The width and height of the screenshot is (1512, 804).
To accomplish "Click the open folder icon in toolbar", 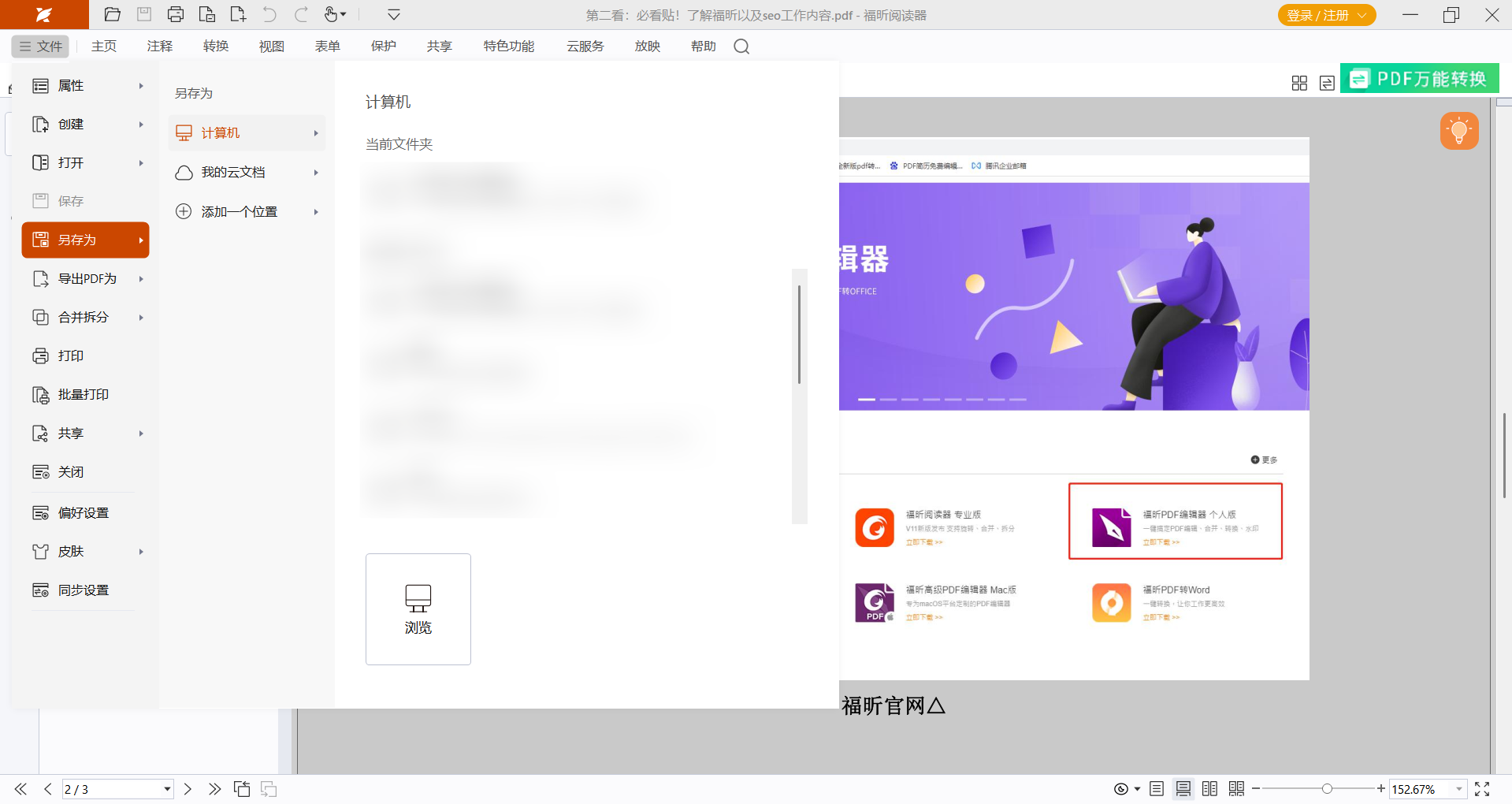I will click(x=113, y=14).
